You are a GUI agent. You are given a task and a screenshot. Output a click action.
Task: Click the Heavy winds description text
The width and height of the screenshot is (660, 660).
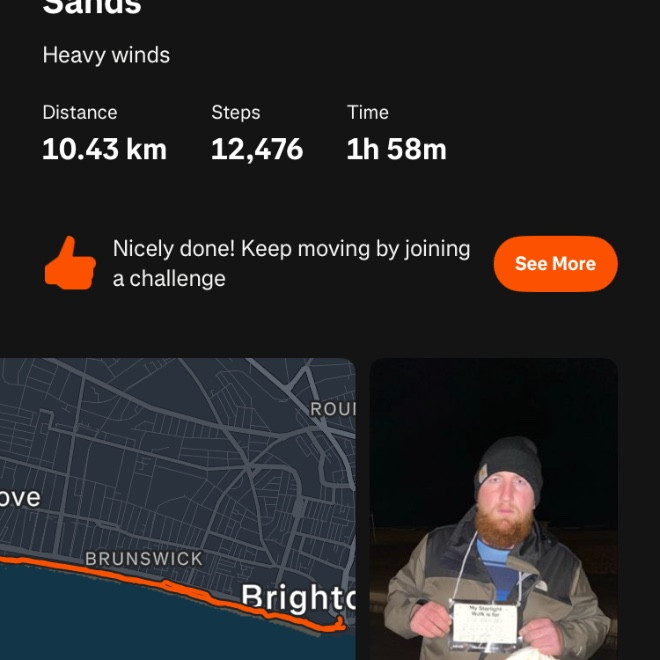pyautogui.click(x=106, y=55)
